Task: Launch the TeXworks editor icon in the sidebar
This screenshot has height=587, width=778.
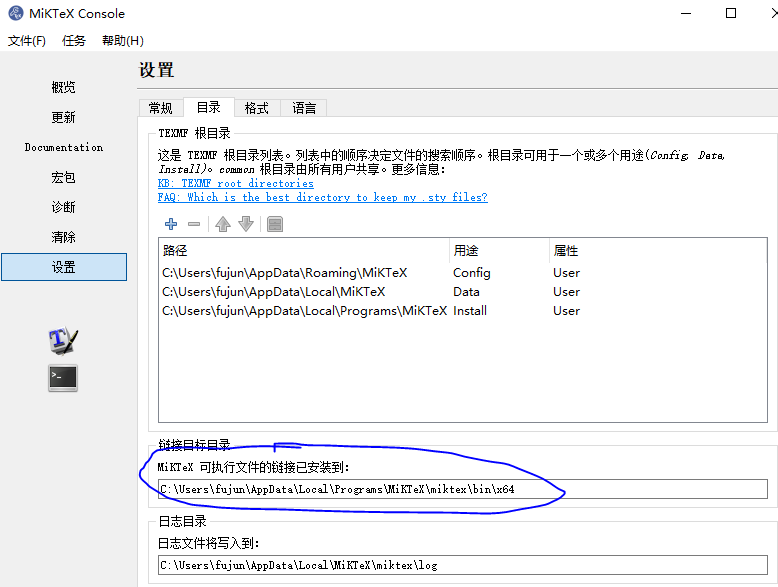Action: [x=63, y=341]
